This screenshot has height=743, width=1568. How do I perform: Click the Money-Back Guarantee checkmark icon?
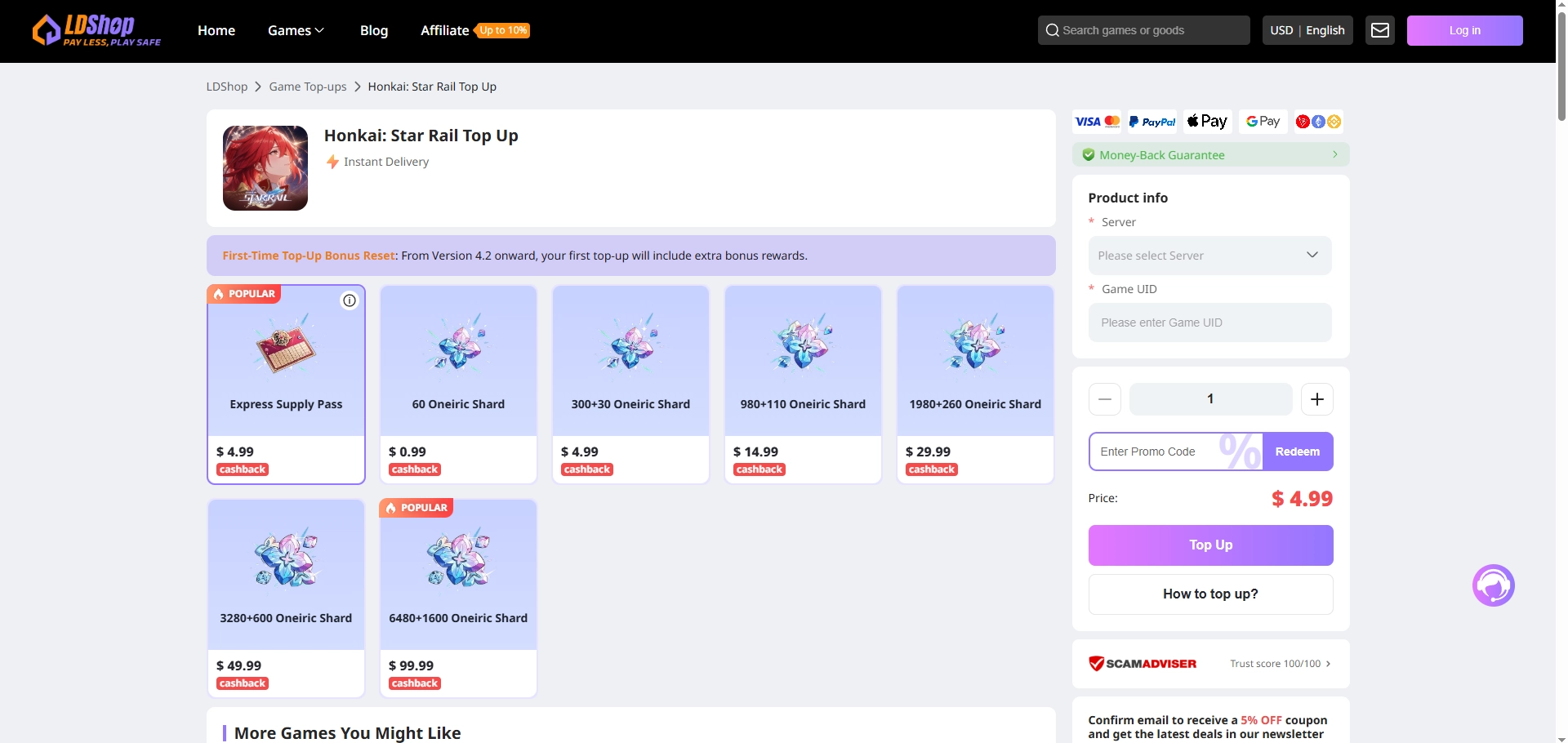[x=1089, y=155]
